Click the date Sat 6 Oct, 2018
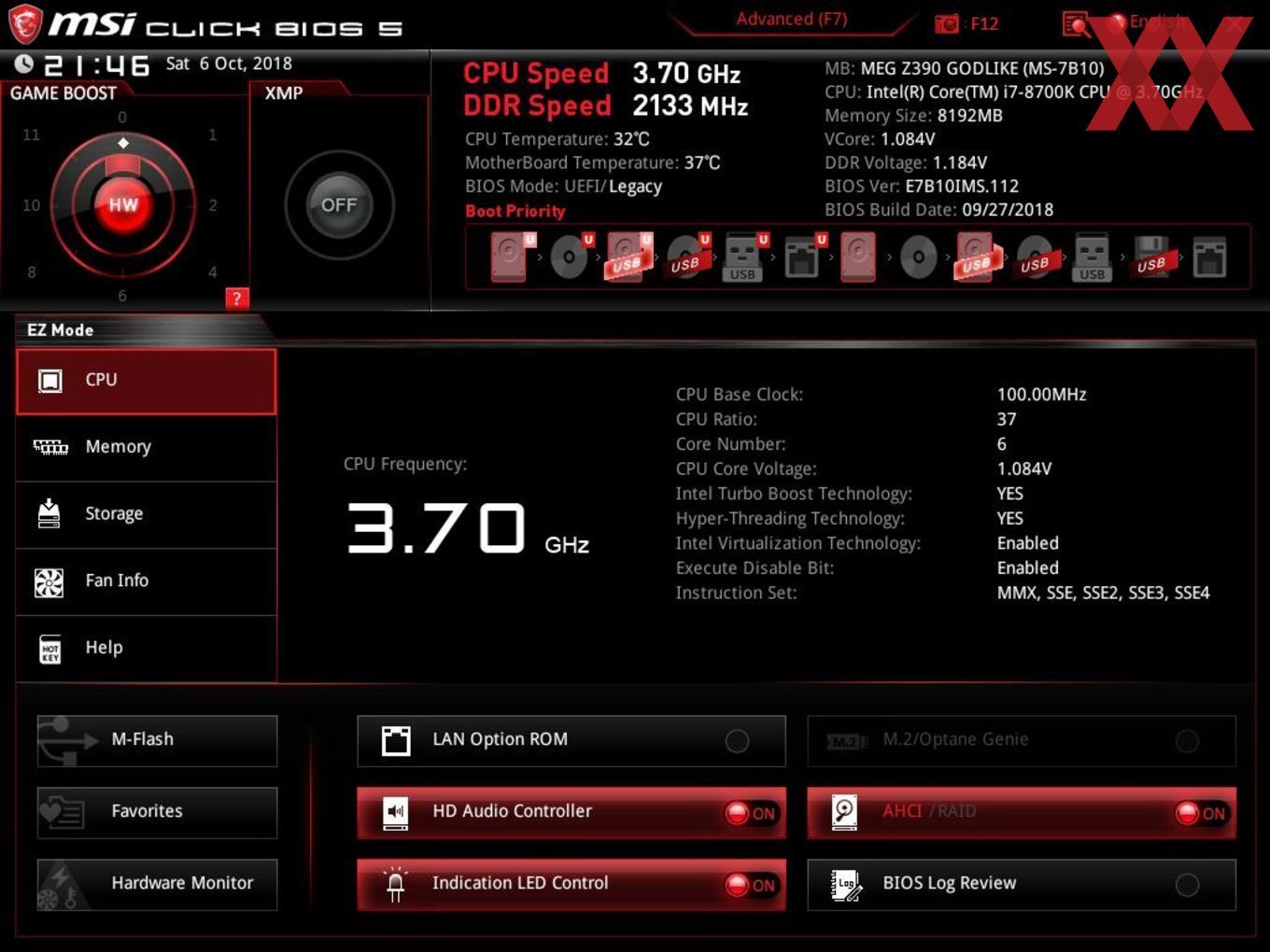 coord(229,63)
